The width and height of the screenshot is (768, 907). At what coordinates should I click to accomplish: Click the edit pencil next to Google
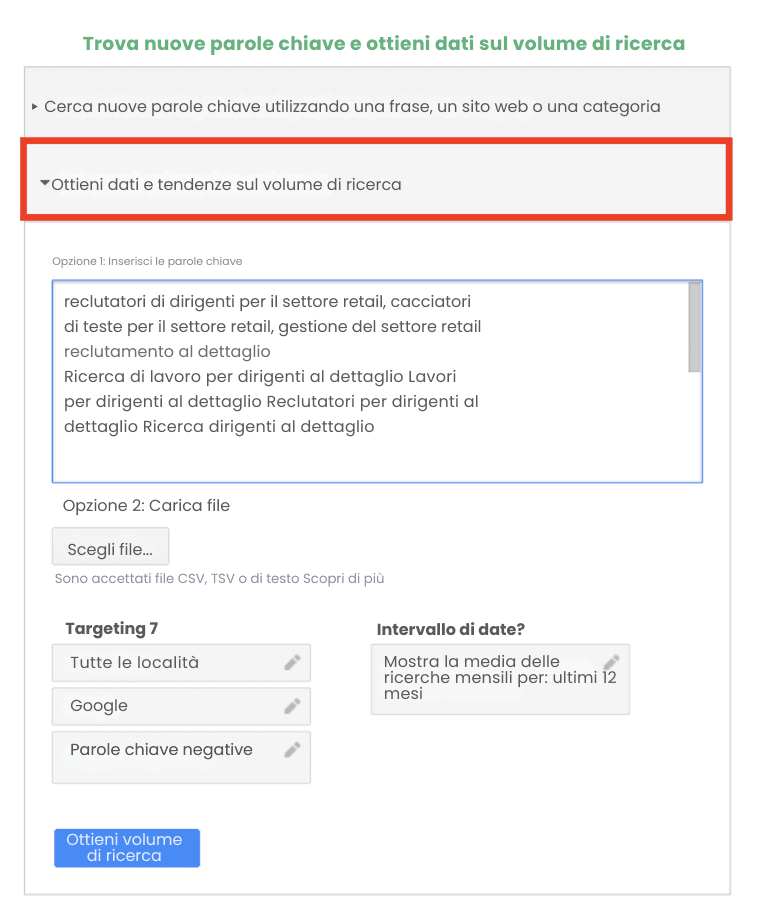(293, 706)
